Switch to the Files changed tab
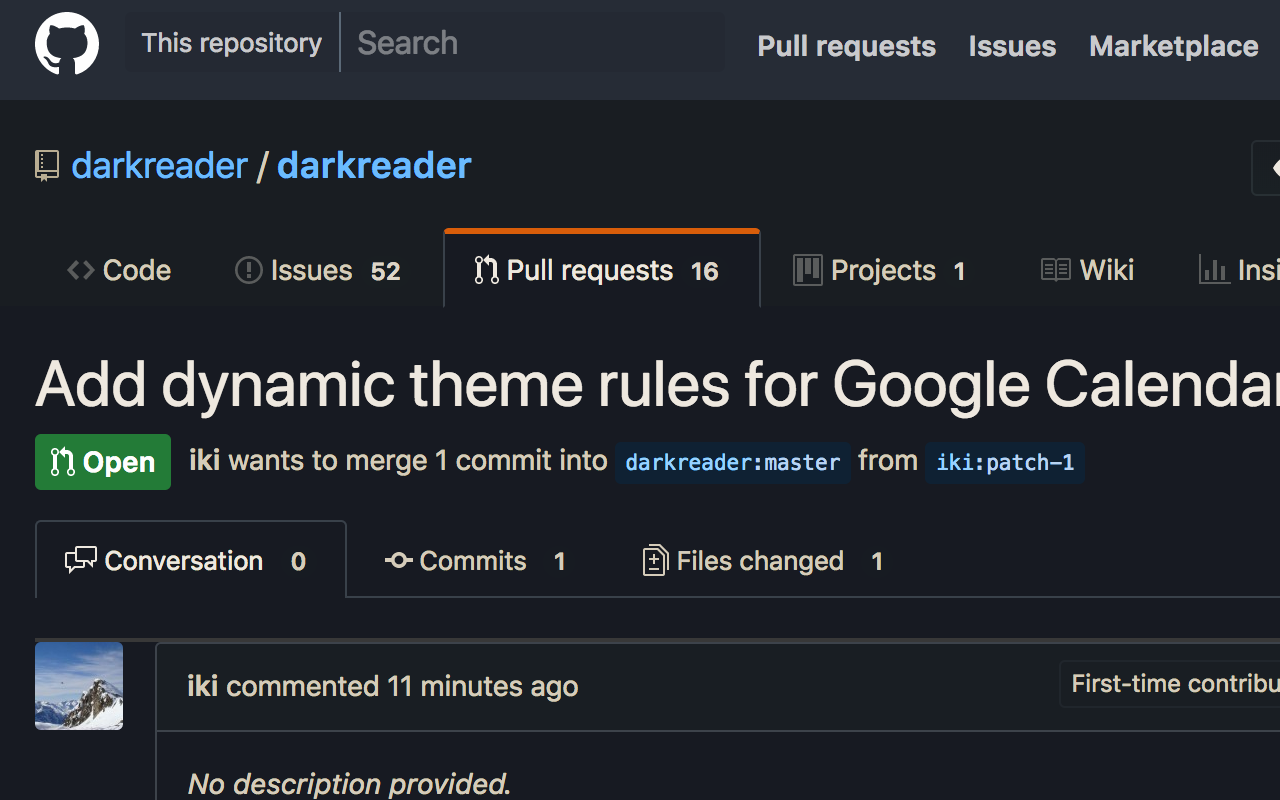Image resolution: width=1280 pixels, height=800 pixels. click(760, 560)
